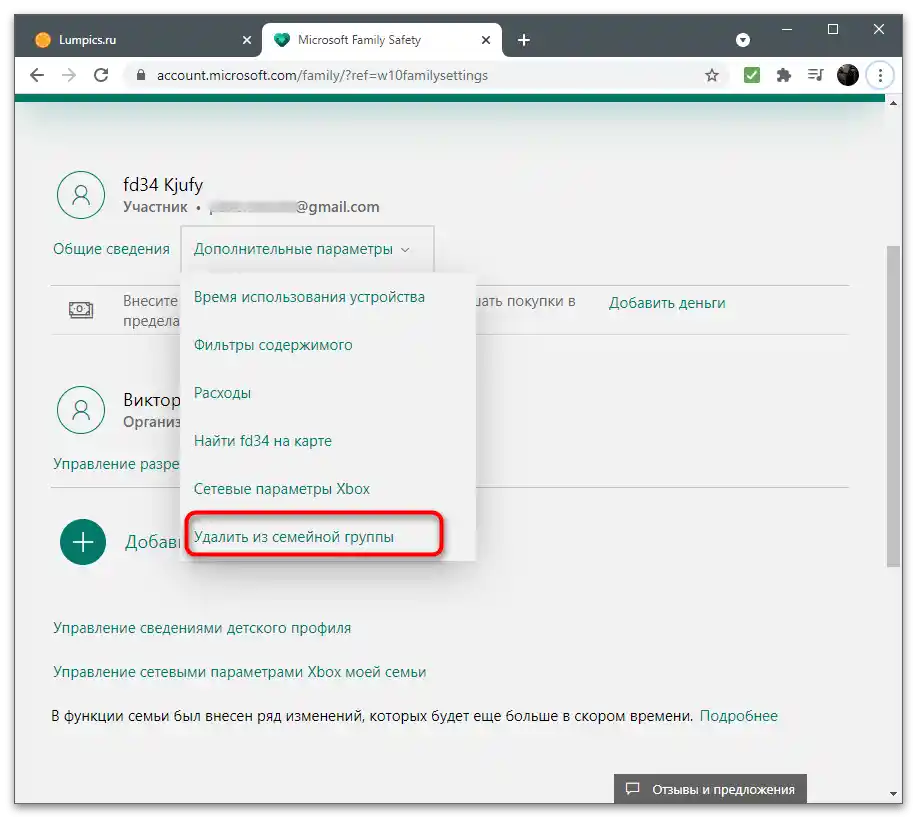The width and height of the screenshot is (917, 818).
Task: Open the Общие сведения link
Action: click(x=111, y=249)
